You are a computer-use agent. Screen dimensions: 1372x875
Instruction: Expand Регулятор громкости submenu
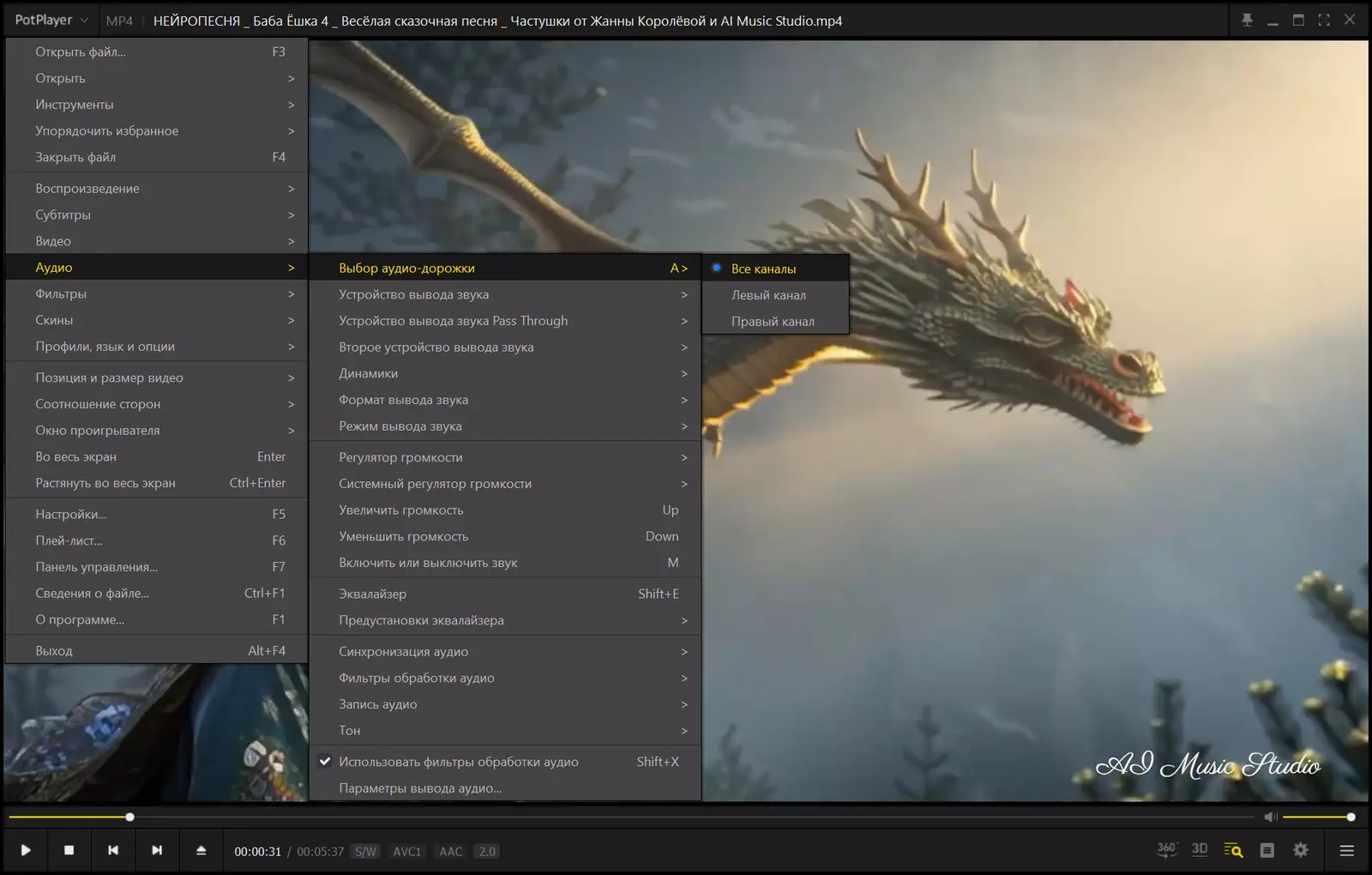point(505,457)
